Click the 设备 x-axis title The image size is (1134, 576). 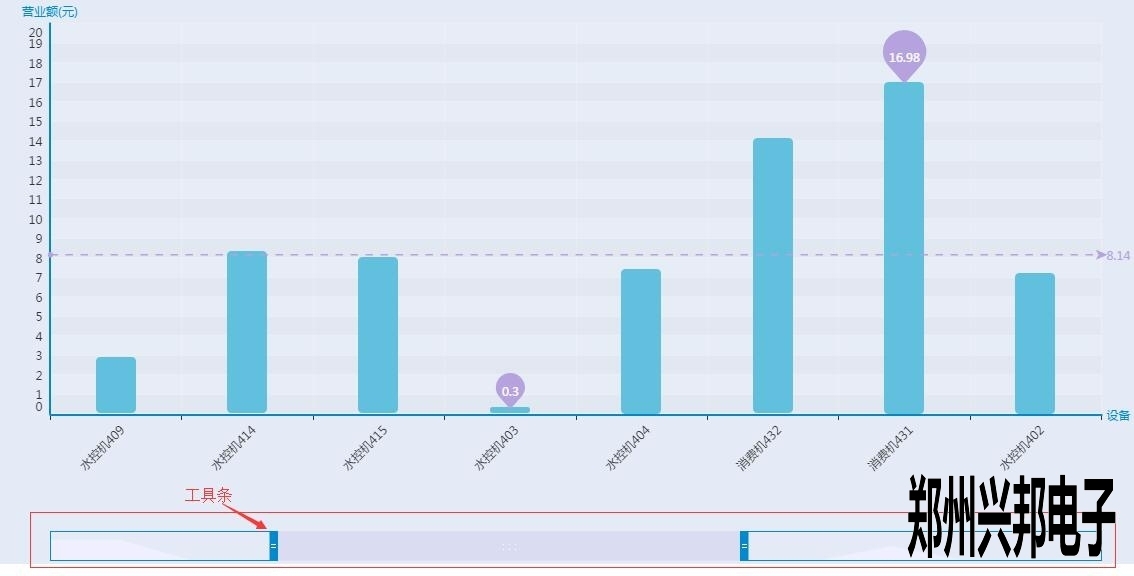click(x=1118, y=416)
